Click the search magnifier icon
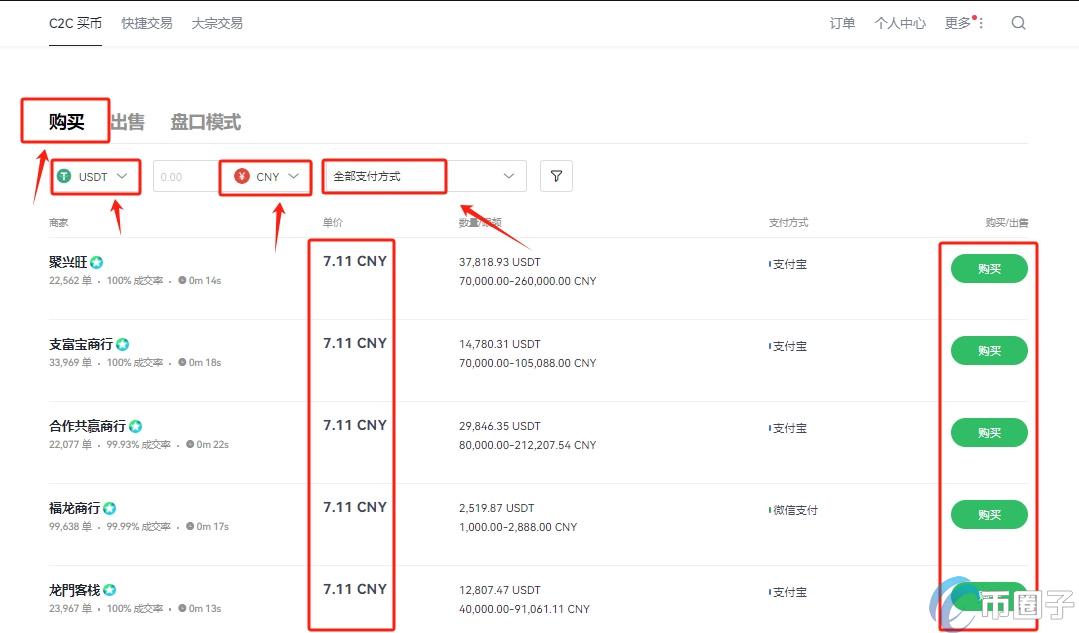The height and width of the screenshot is (633, 1079). (1018, 22)
